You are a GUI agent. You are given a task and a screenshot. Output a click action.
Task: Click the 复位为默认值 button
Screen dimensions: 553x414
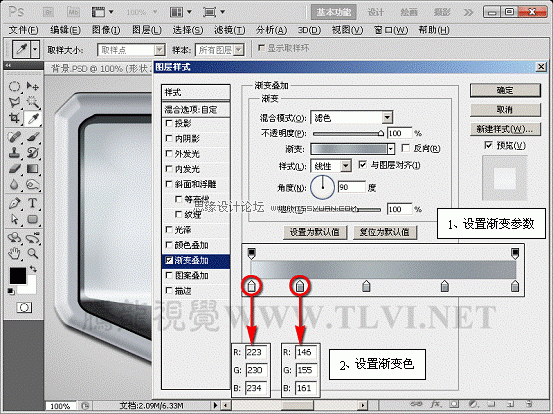pyautogui.click(x=385, y=232)
